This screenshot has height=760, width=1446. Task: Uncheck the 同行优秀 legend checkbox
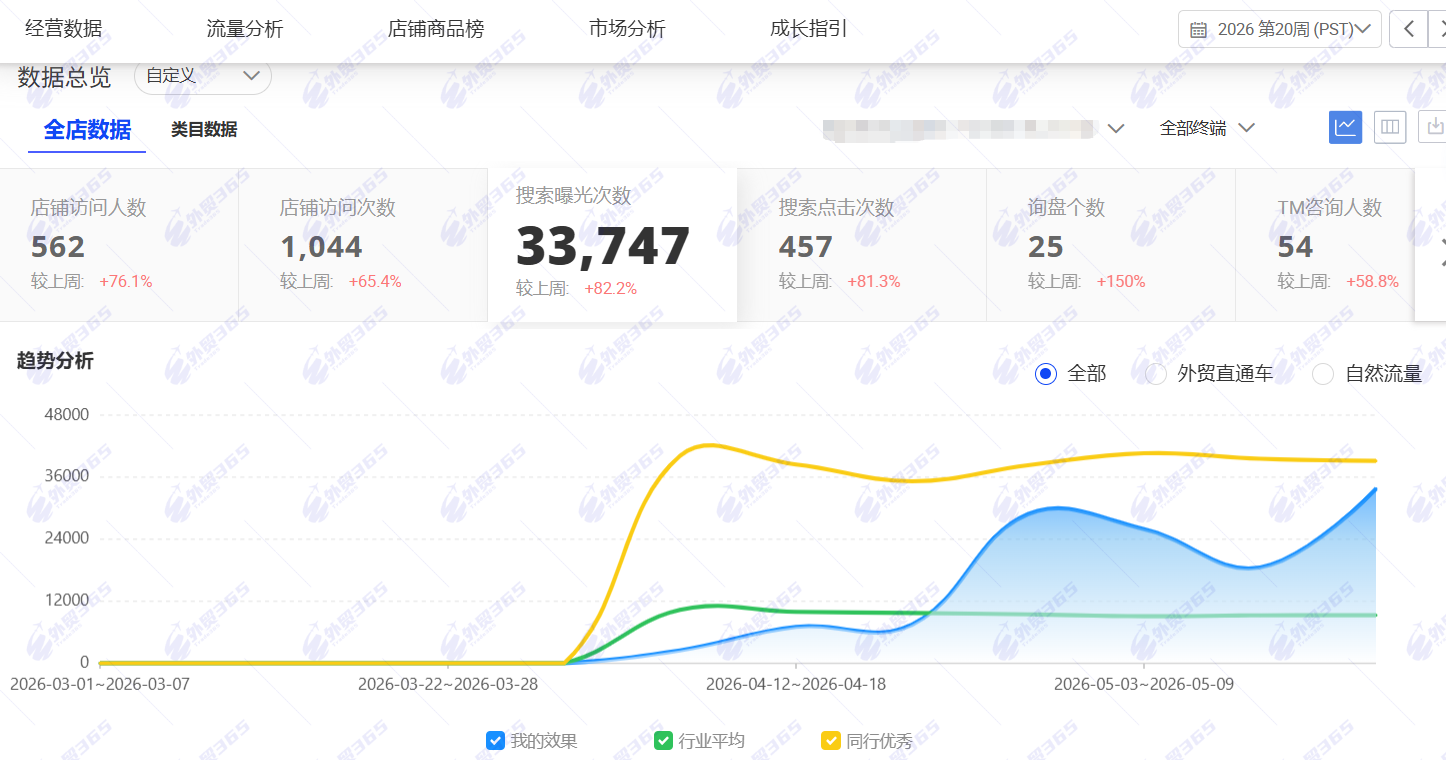[831, 741]
